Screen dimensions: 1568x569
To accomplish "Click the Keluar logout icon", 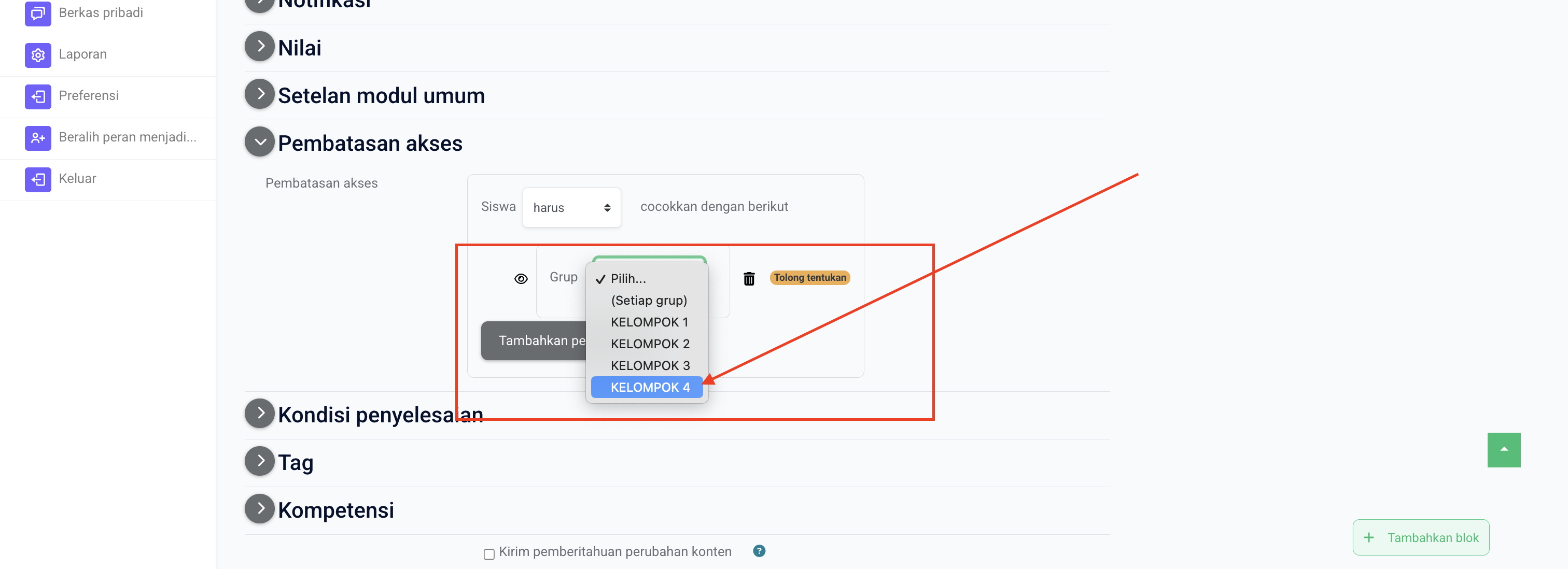I will (38, 179).
